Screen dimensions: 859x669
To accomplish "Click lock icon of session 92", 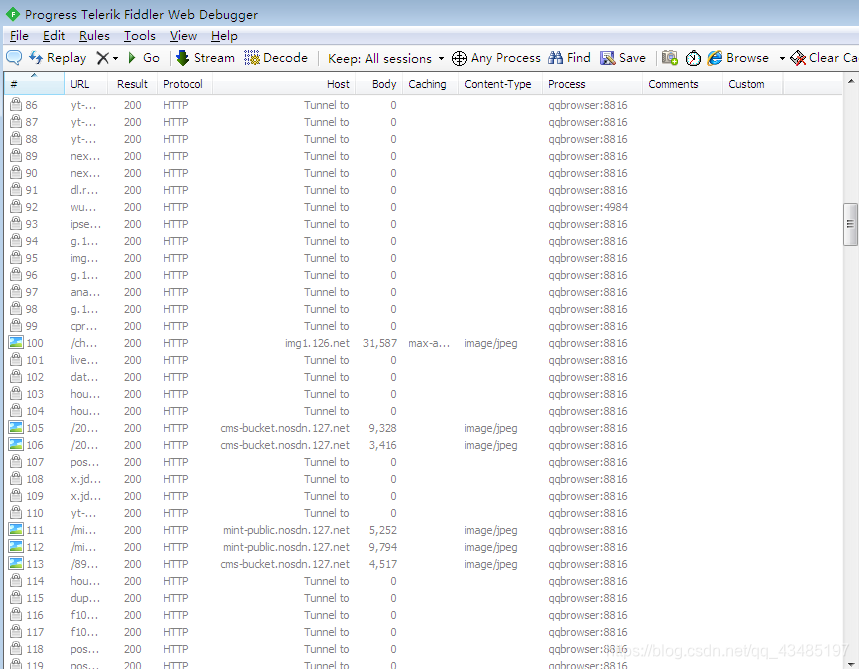I will (x=16, y=206).
